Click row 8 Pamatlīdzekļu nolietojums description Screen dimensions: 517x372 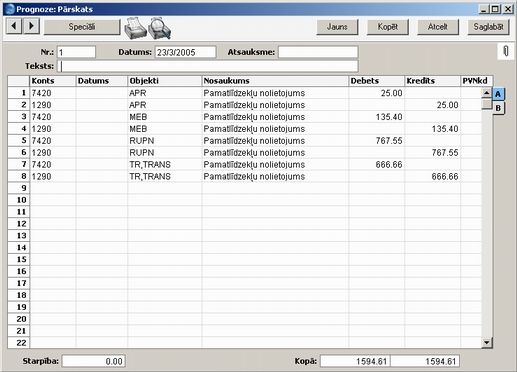[x=254, y=176]
